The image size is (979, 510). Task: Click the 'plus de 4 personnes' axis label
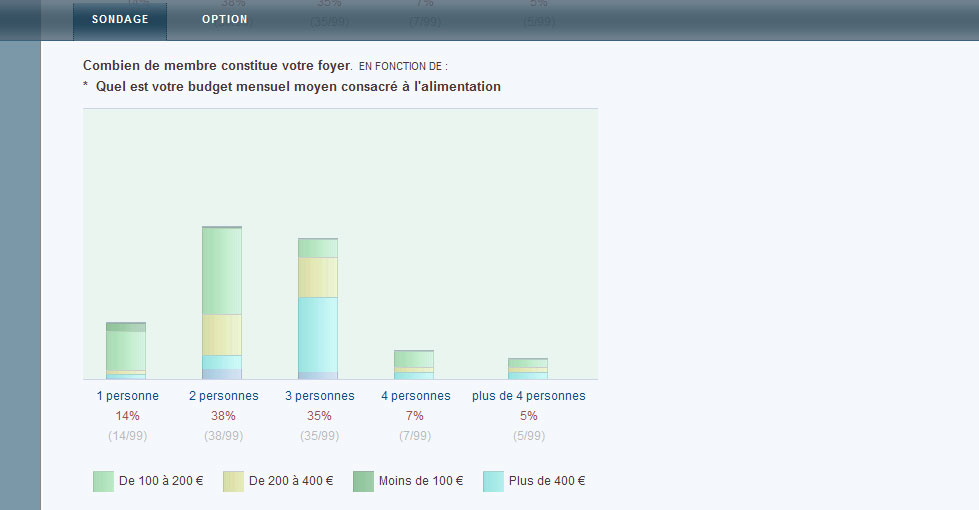click(x=528, y=396)
